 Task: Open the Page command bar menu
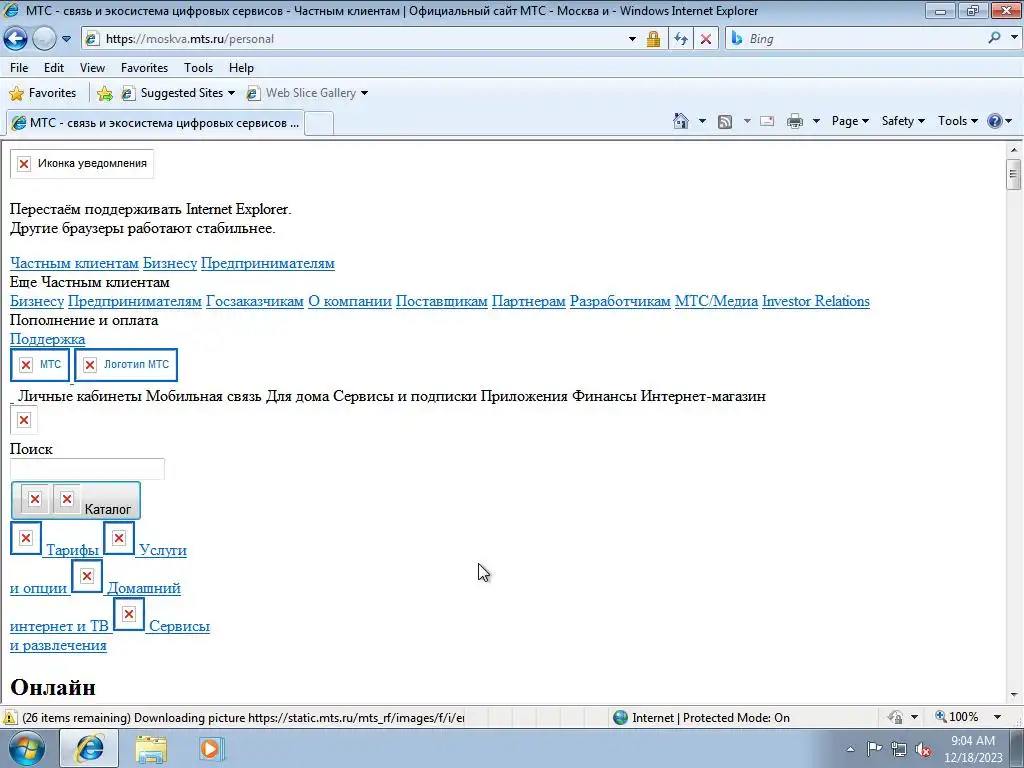click(850, 121)
